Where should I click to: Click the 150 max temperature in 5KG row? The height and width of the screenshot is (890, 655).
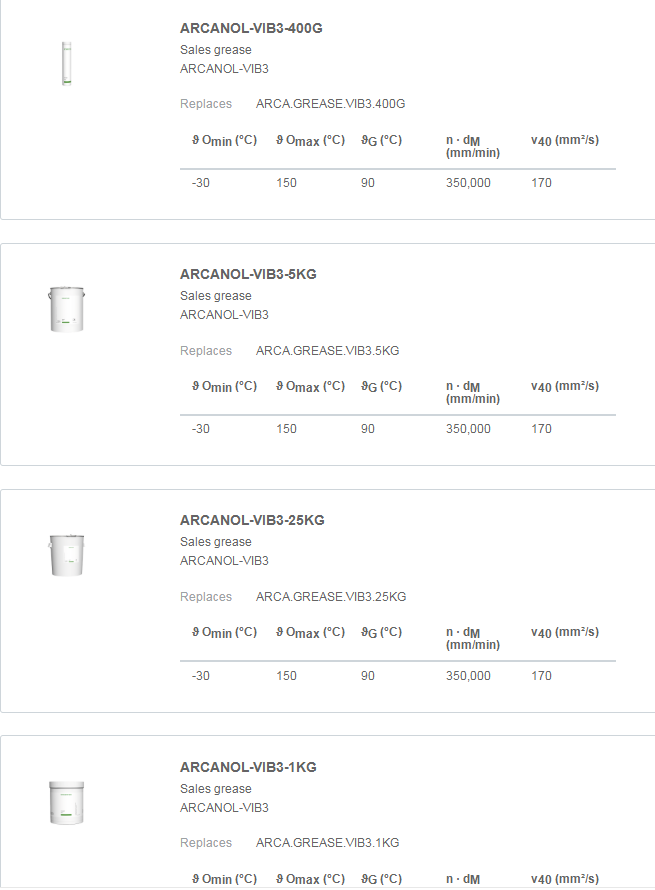(x=286, y=429)
